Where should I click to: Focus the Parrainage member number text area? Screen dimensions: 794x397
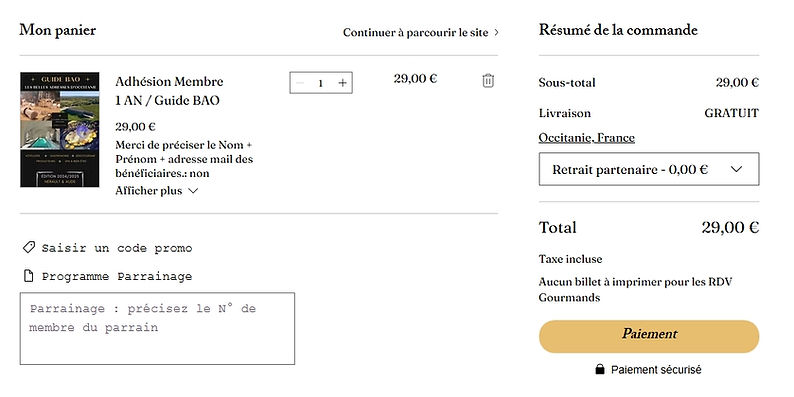(157, 329)
